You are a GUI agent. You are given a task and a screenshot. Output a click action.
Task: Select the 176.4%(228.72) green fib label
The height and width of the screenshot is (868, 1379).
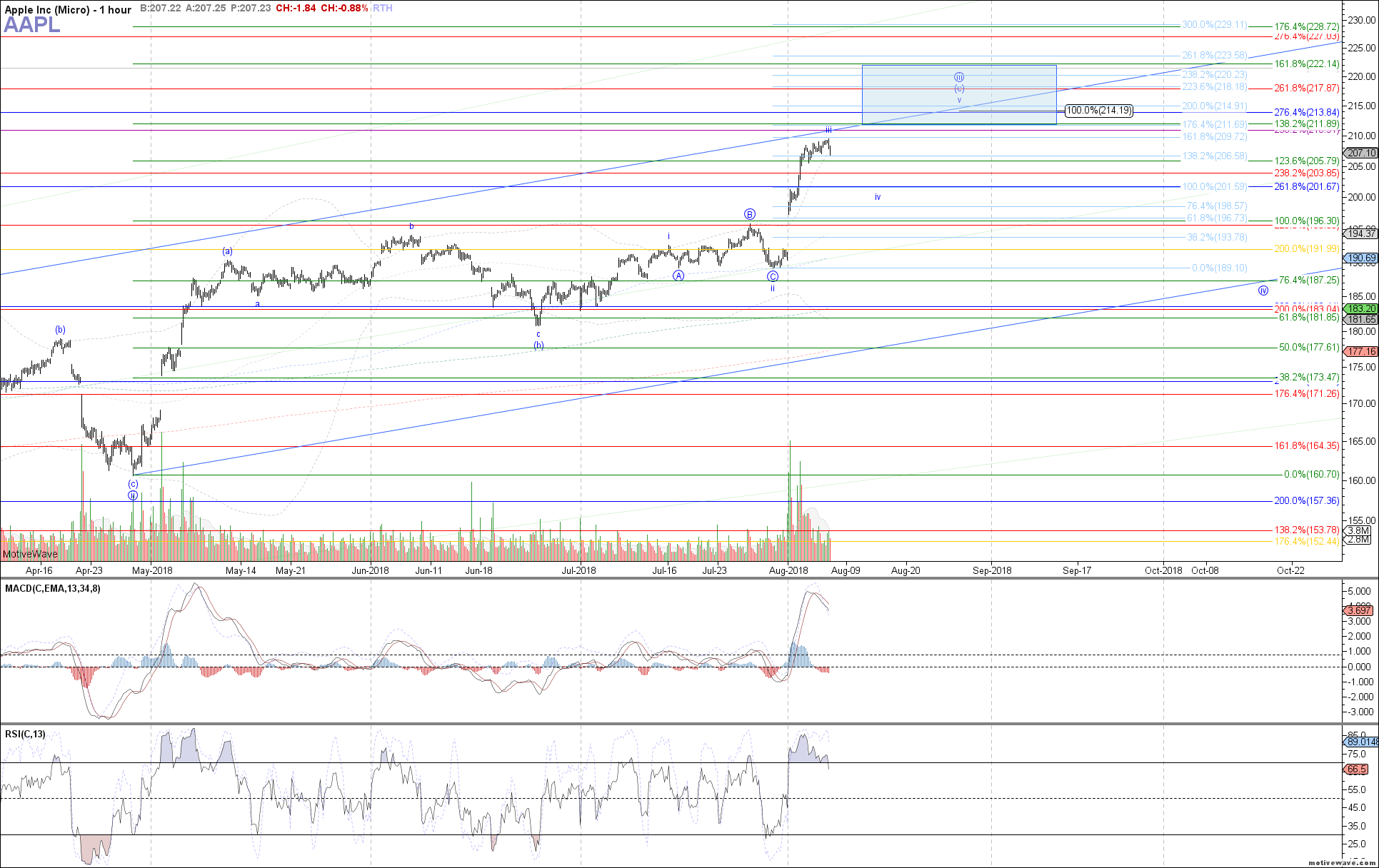click(1307, 27)
